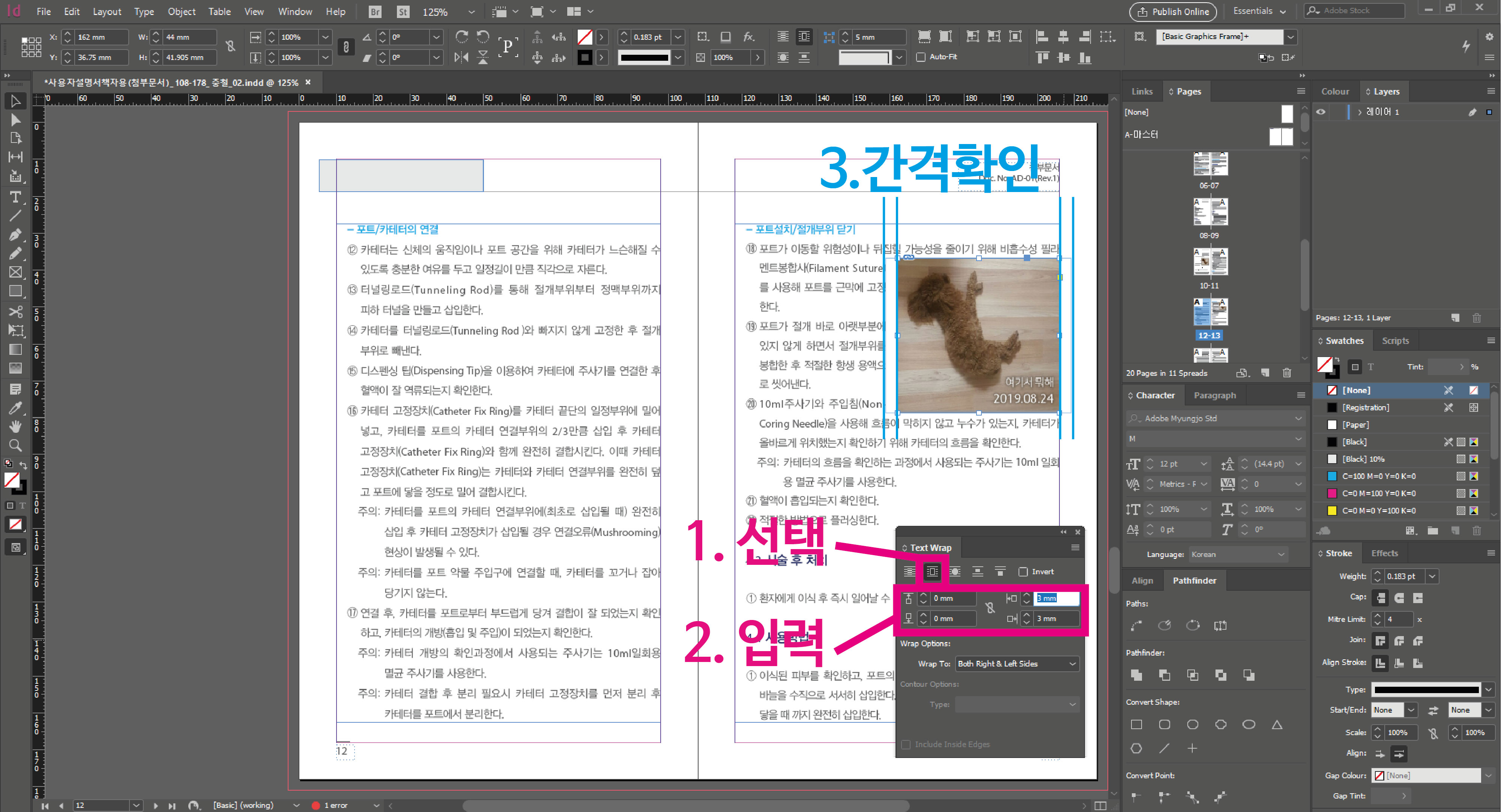Click Pathfinder Add shapes icon
The width and height of the screenshot is (1501, 812).
coord(1136,675)
